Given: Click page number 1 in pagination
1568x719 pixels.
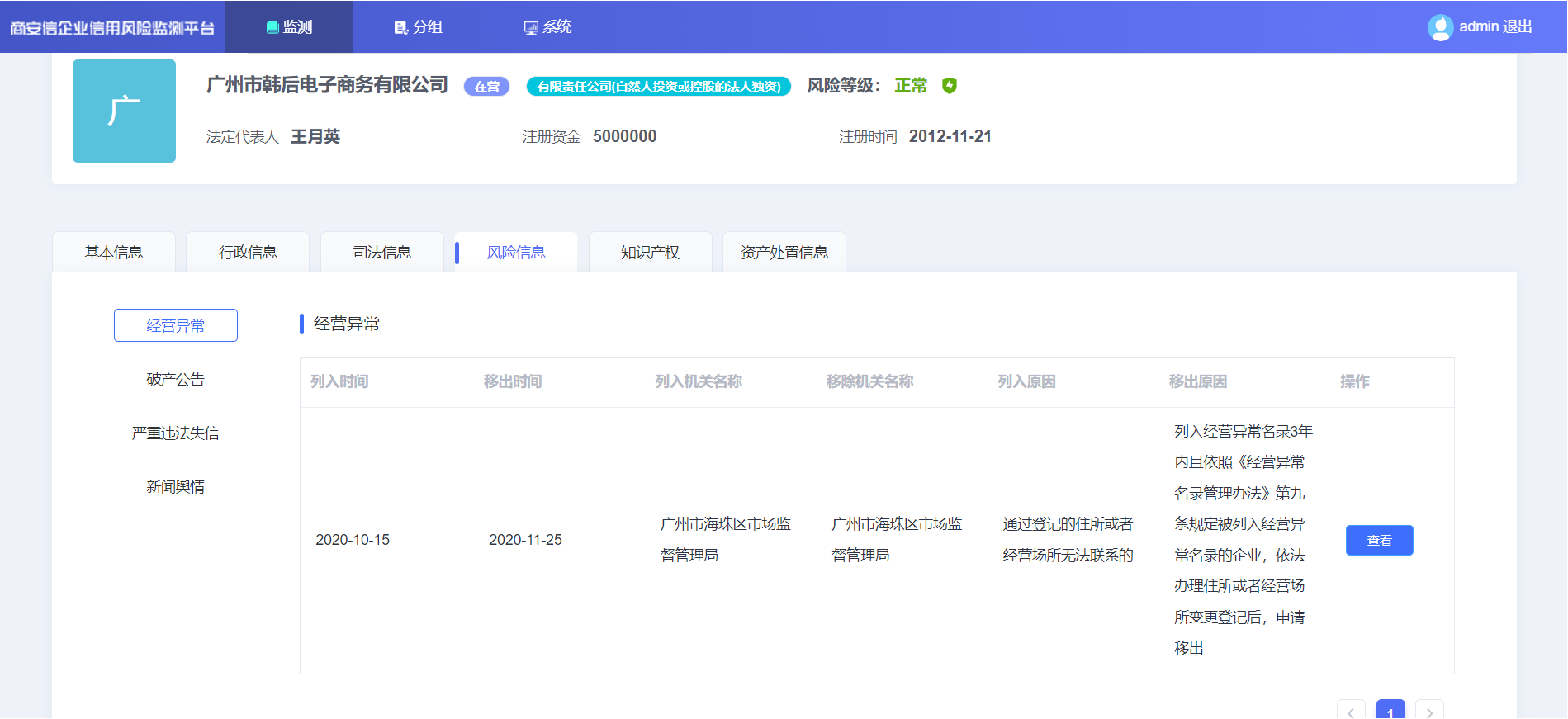Looking at the screenshot, I should (x=1390, y=712).
